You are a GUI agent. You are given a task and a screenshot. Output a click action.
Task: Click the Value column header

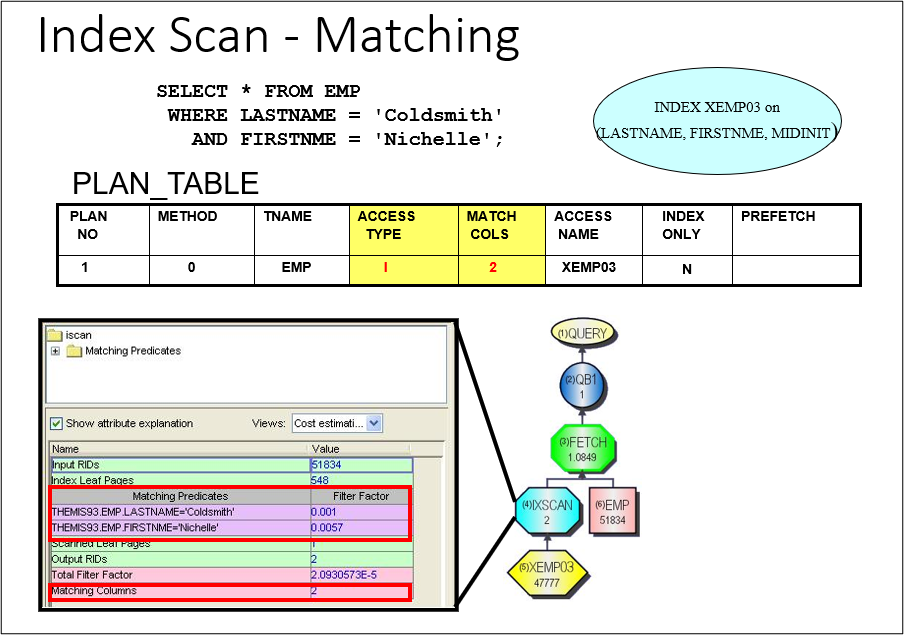pyautogui.click(x=360, y=449)
